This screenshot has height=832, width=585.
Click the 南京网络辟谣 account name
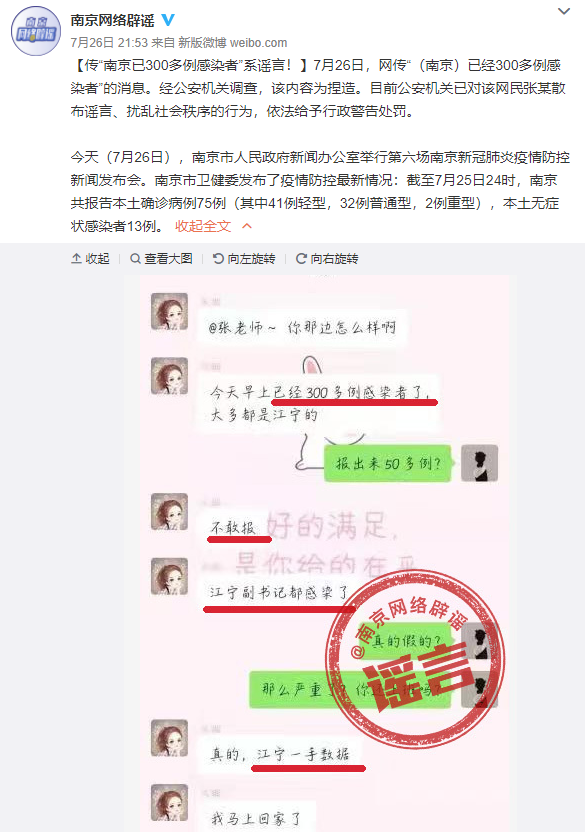coord(113,20)
